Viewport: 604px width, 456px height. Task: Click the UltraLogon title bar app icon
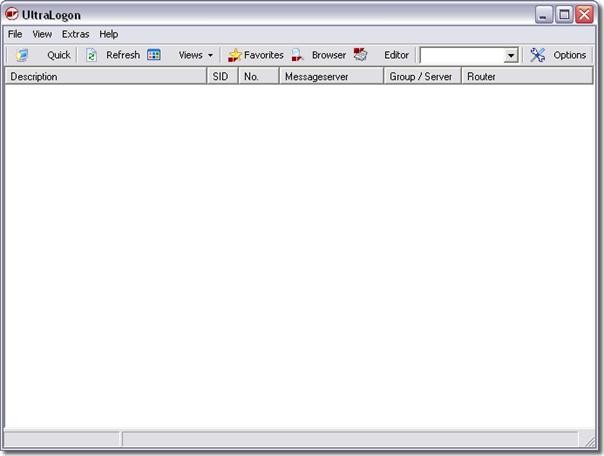pos(12,14)
